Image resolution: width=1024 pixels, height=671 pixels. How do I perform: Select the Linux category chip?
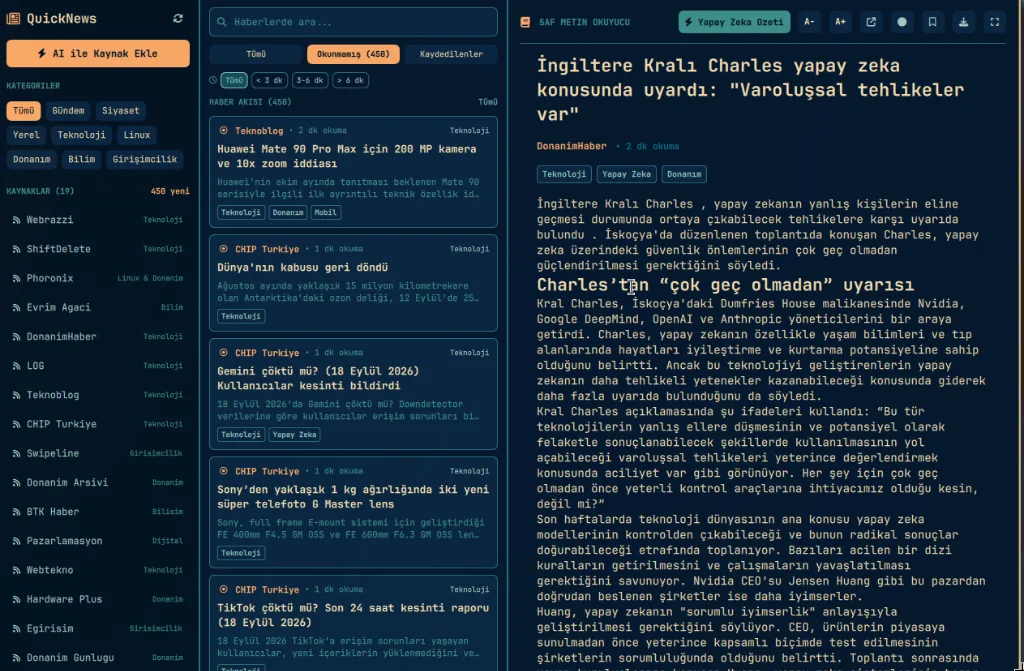[x=136, y=135]
